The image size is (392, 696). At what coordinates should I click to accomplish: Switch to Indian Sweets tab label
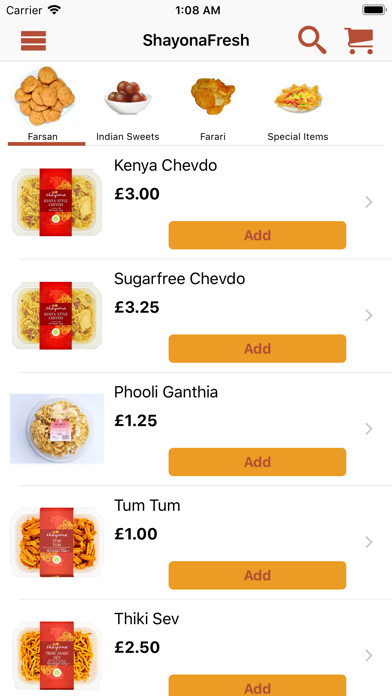click(x=128, y=137)
